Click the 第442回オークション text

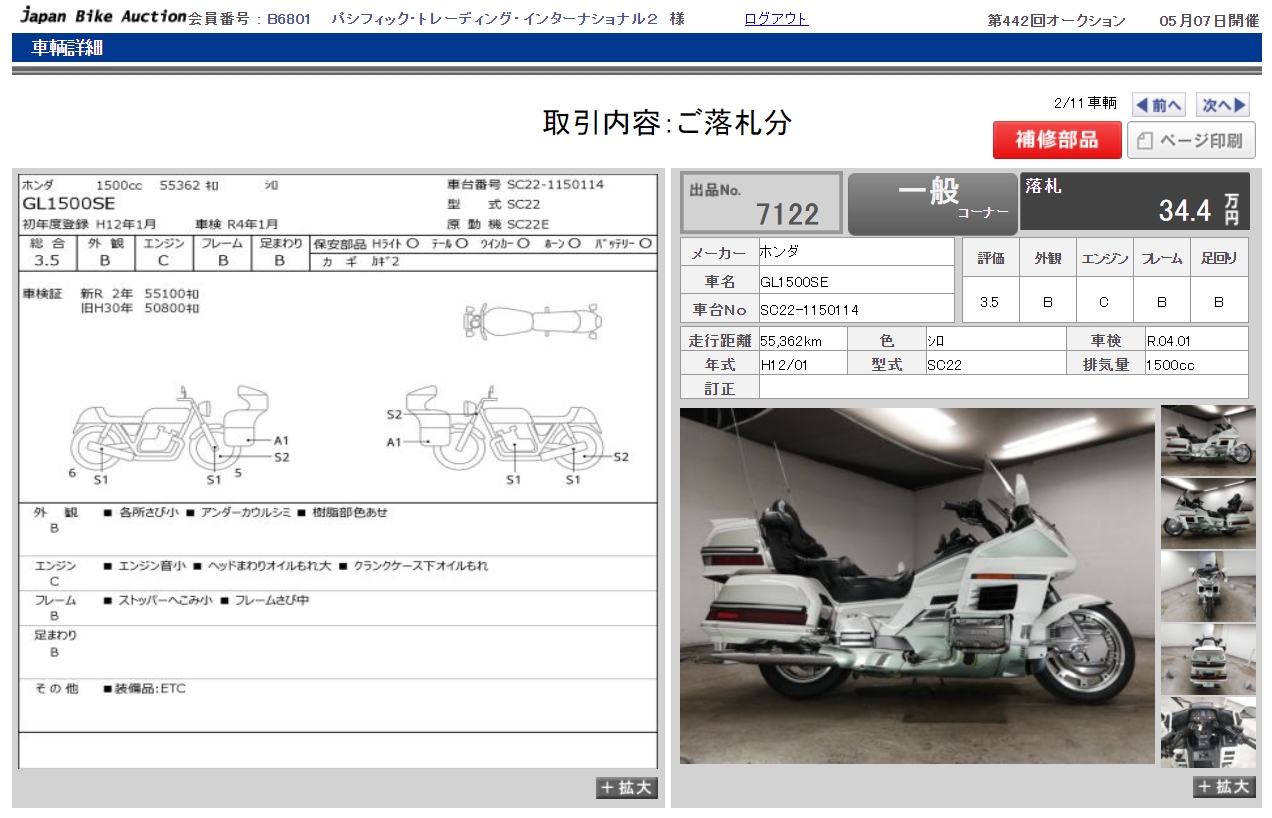pyautogui.click(x=1056, y=21)
